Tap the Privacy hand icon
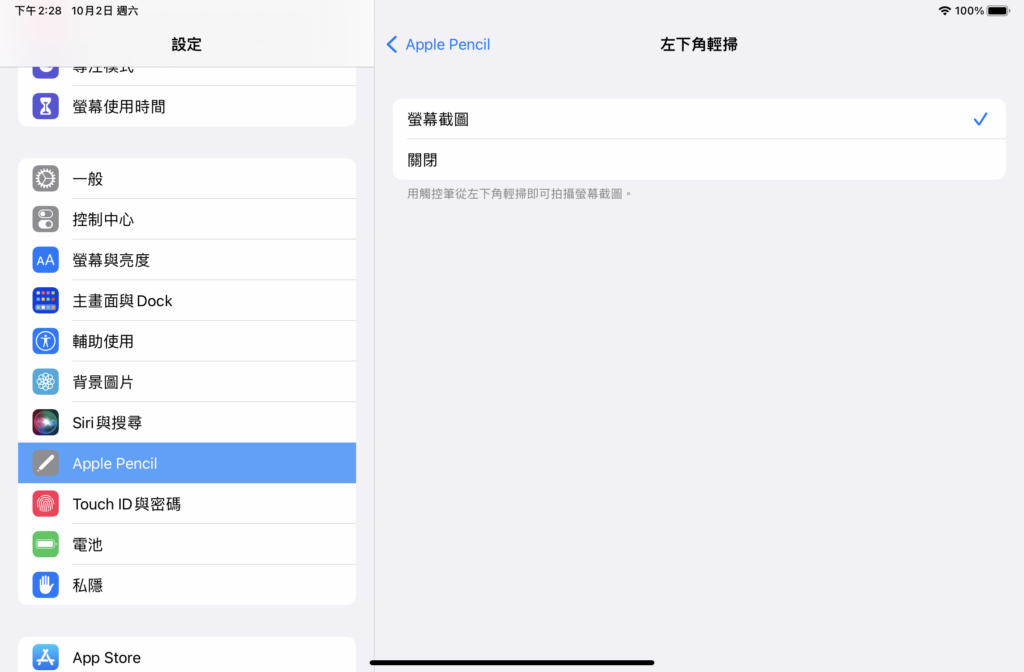 point(46,585)
